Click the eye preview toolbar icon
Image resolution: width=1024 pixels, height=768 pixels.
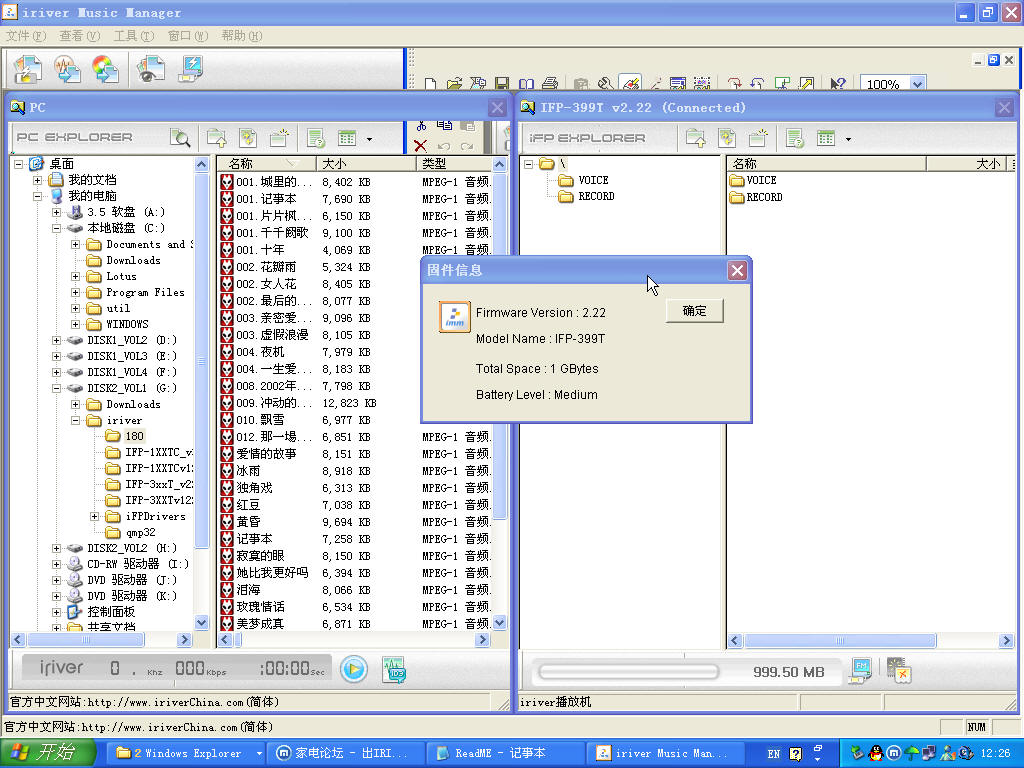click(150, 69)
